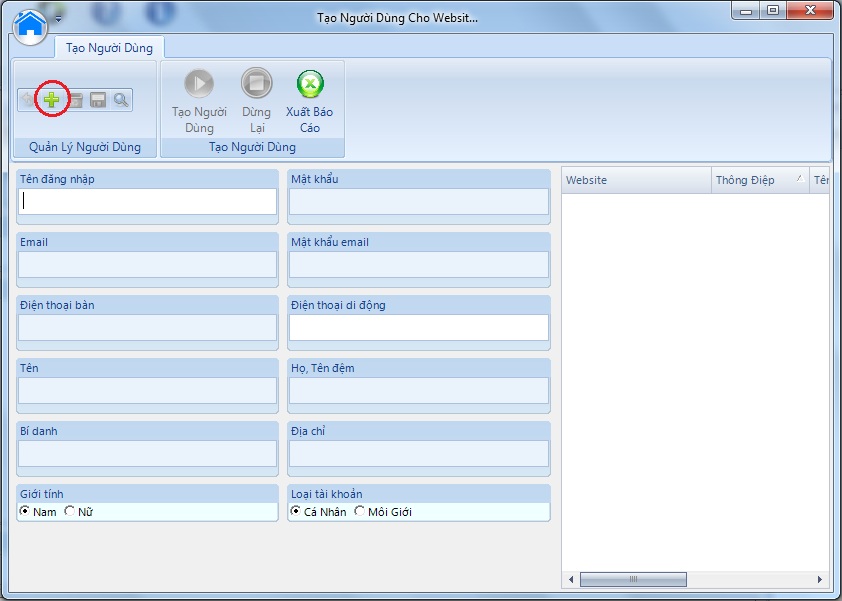This screenshot has width=842, height=601.
Task: Click the Xuất Báo Cáo Excel icon
Action: tap(310, 84)
